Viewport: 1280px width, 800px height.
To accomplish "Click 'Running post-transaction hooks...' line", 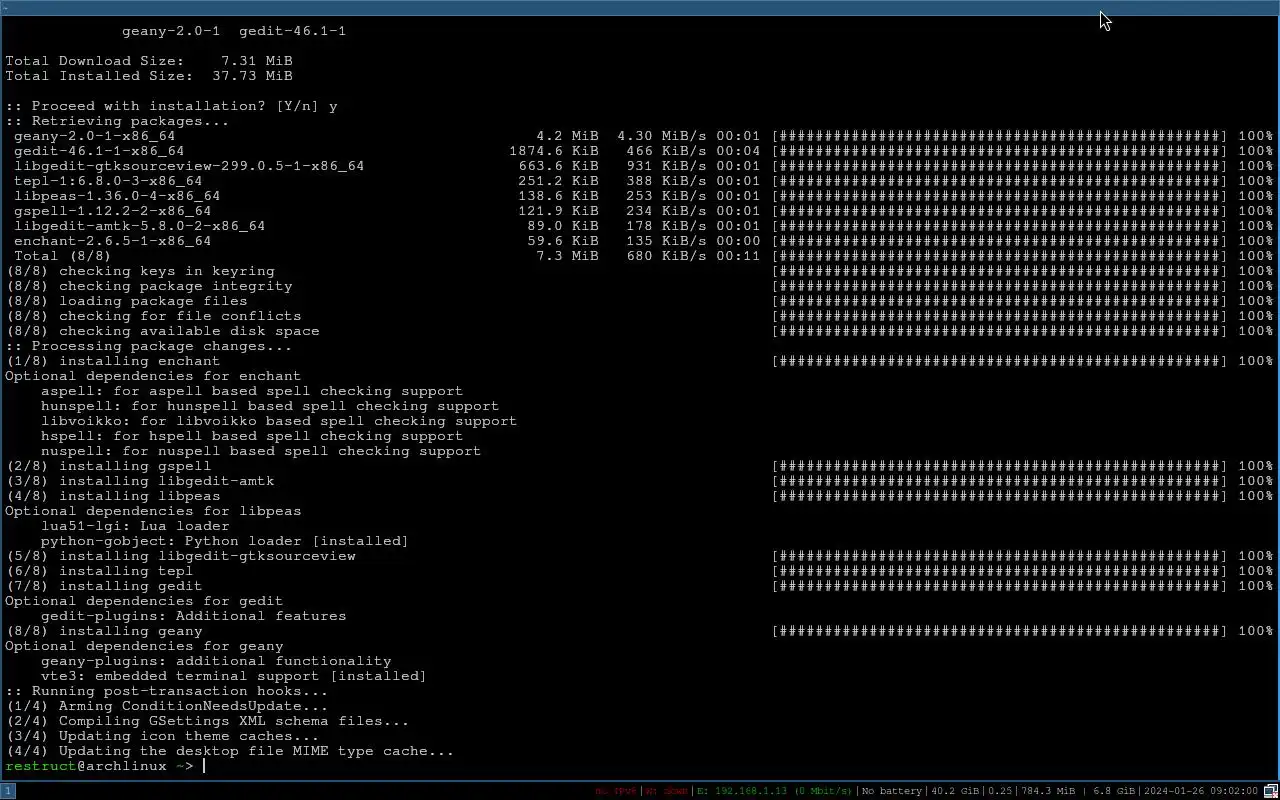I will [x=166, y=691].
